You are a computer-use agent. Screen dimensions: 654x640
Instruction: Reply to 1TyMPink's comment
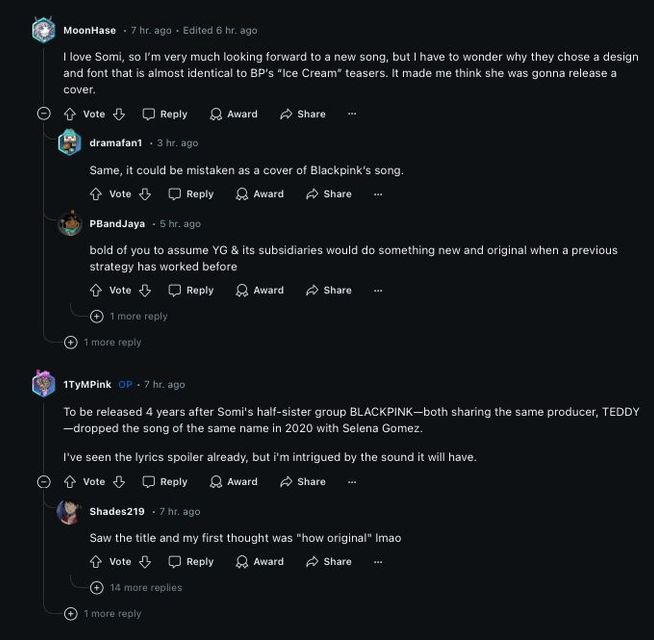click(164, 481)
